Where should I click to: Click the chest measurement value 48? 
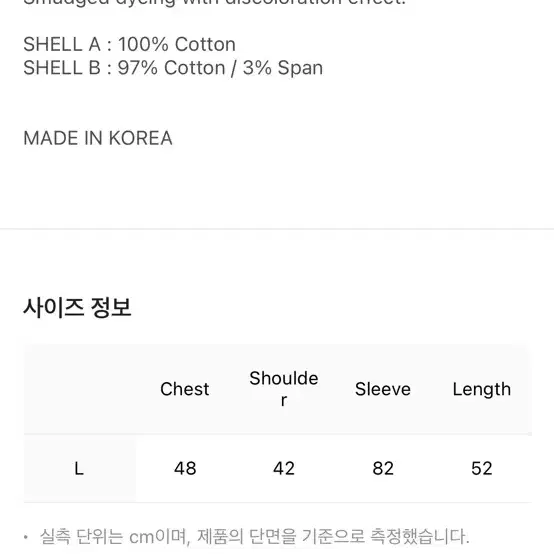click(185, 468)
